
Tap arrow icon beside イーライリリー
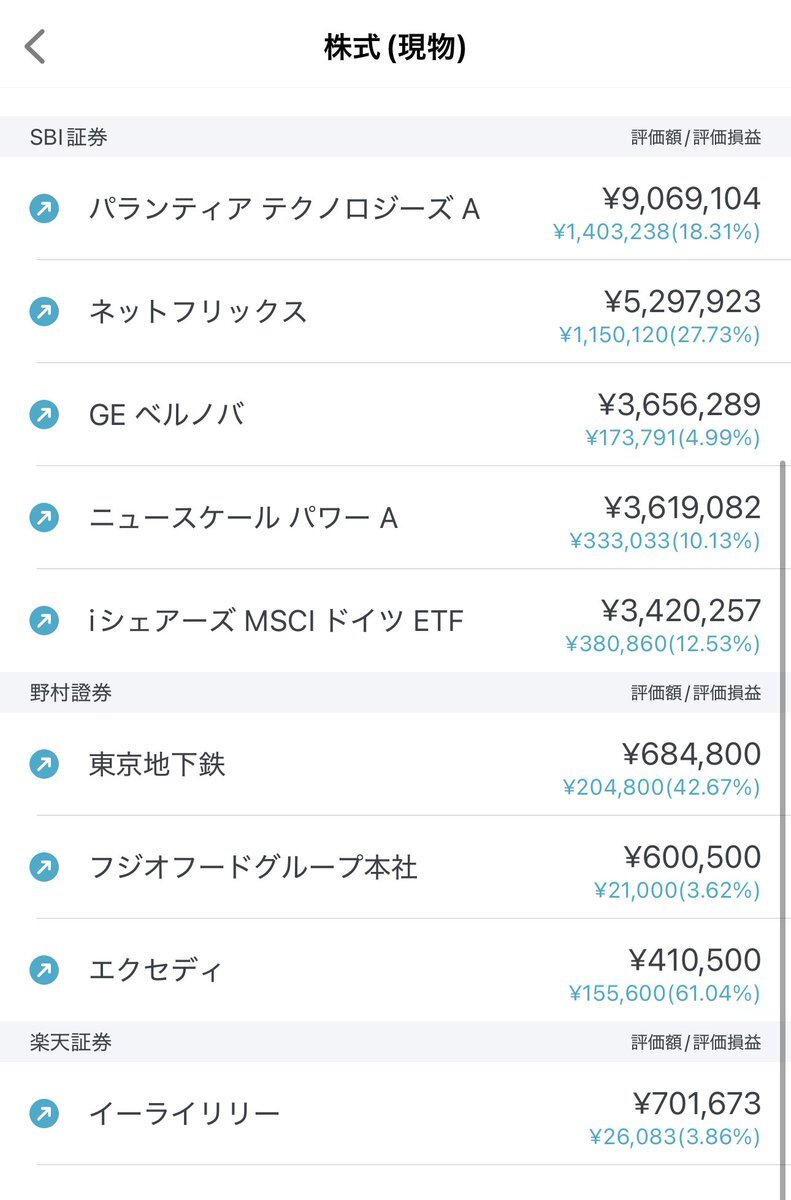[x=44, y=1113]
